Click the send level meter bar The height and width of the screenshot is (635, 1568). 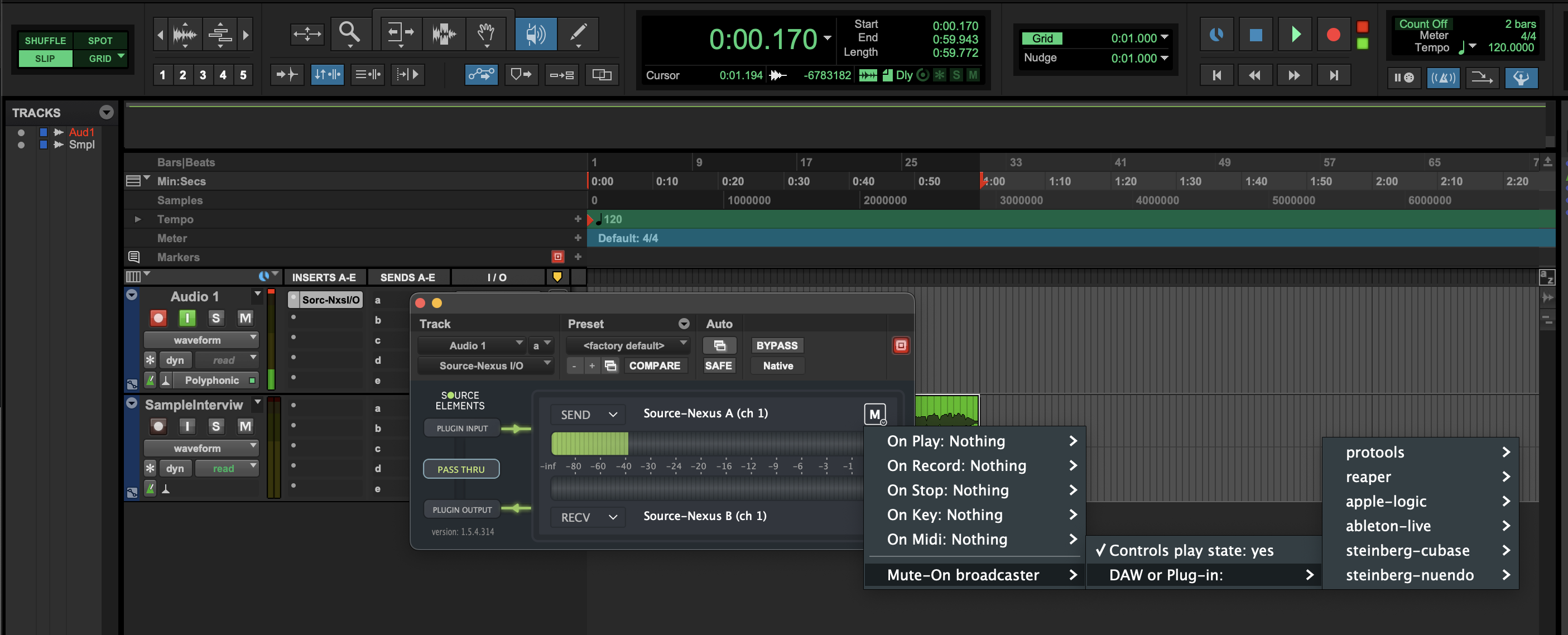706,443
